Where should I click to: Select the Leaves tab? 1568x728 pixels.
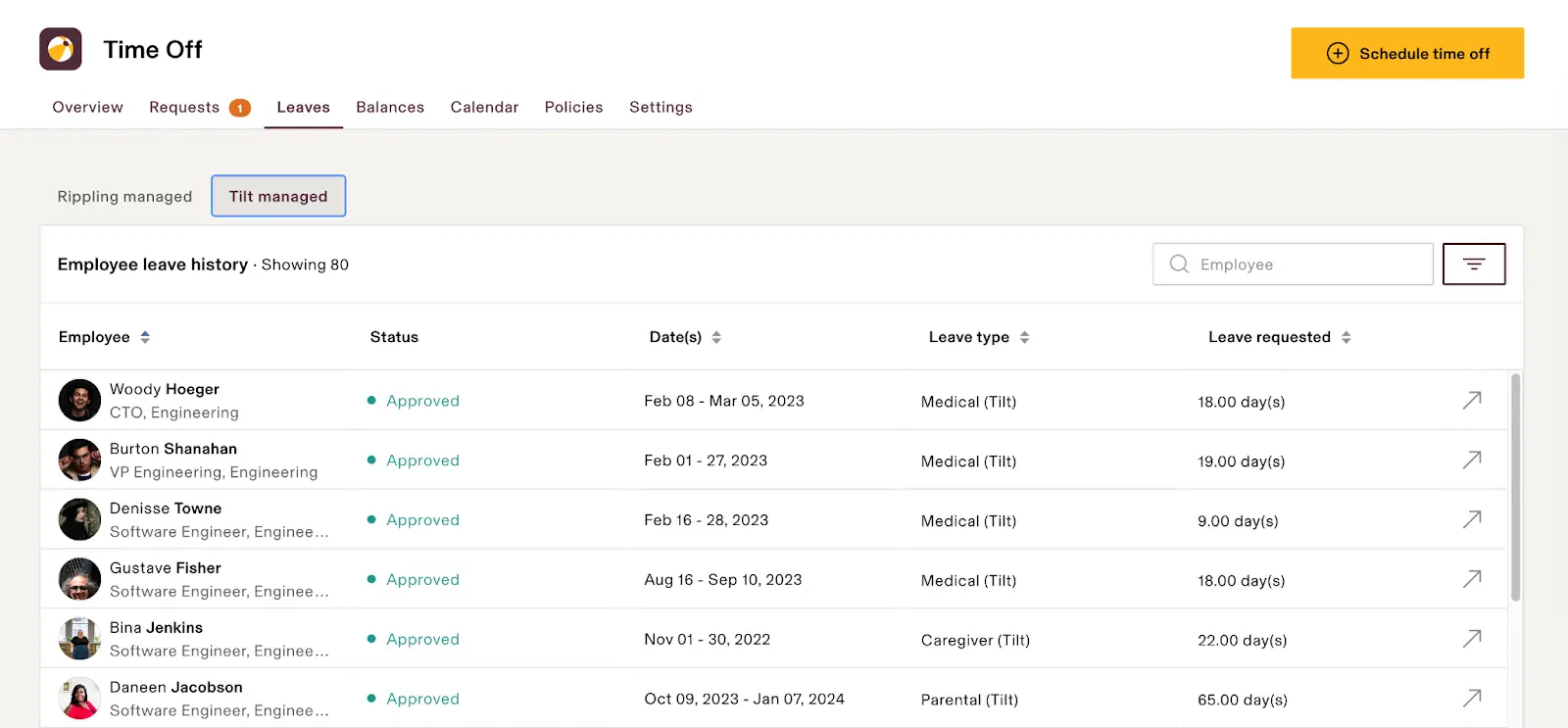click(303, 107)
